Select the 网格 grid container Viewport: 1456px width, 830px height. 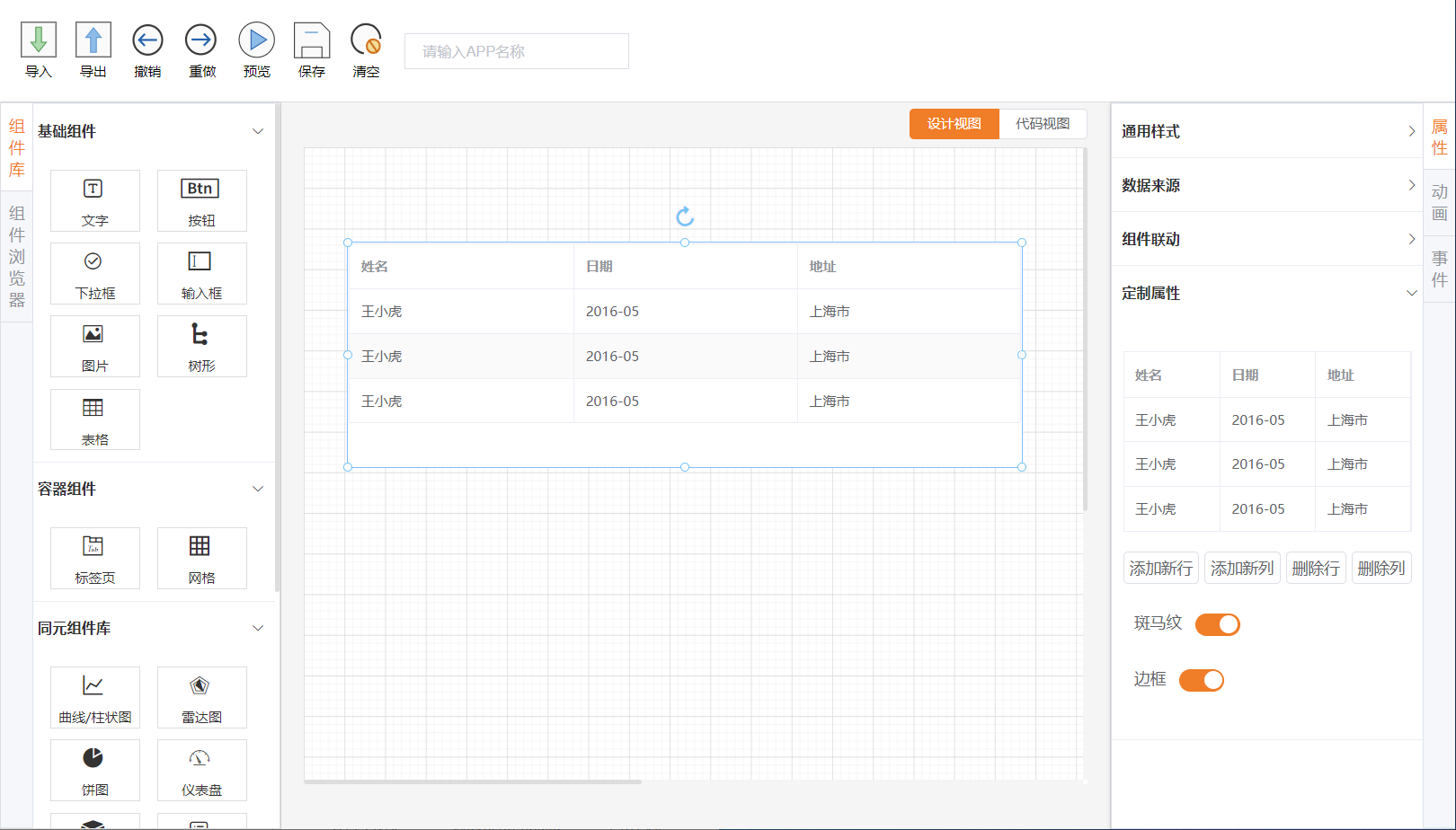click(201, 559)
